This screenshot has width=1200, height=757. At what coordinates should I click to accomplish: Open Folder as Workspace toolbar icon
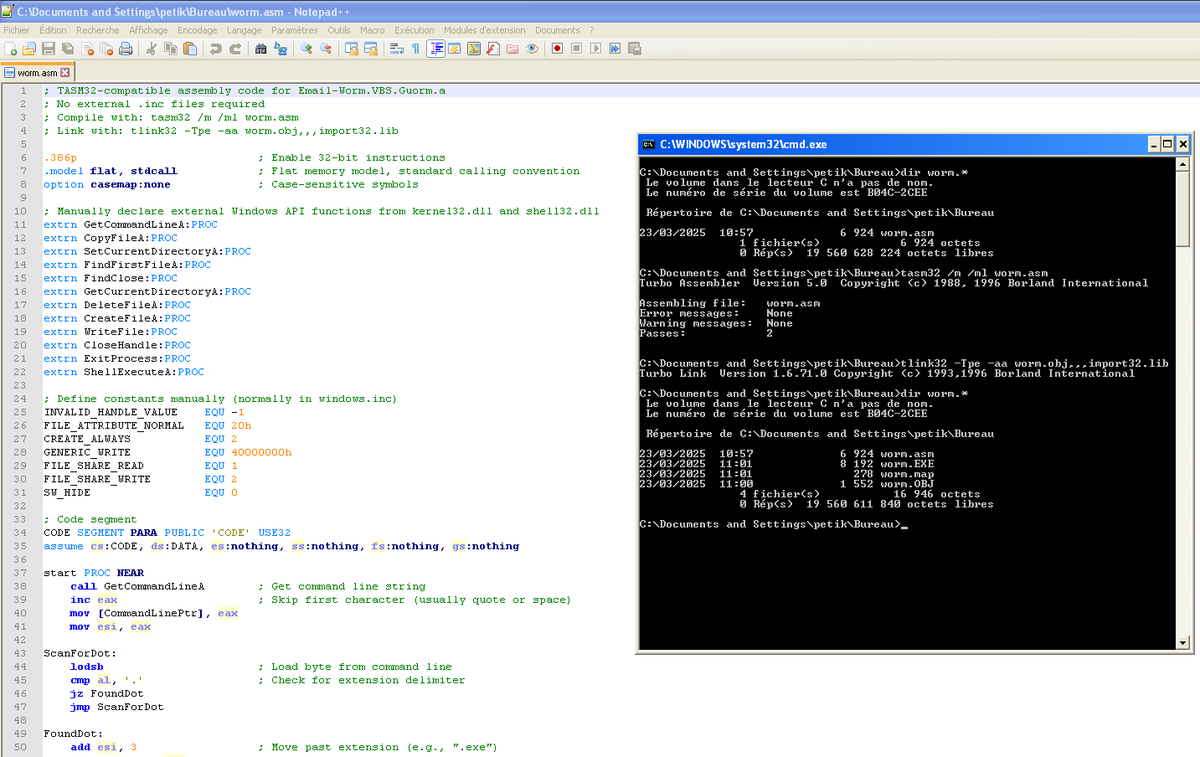point(512,48)
